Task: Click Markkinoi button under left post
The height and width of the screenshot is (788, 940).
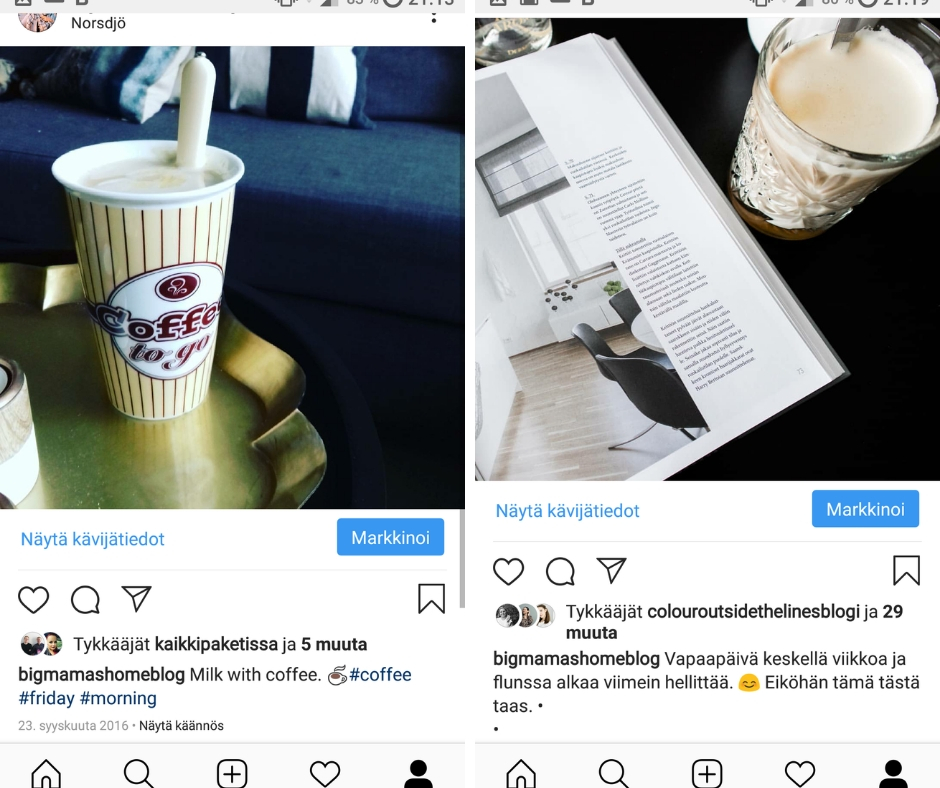Action: pyautogui.click(x=390, y=537)
